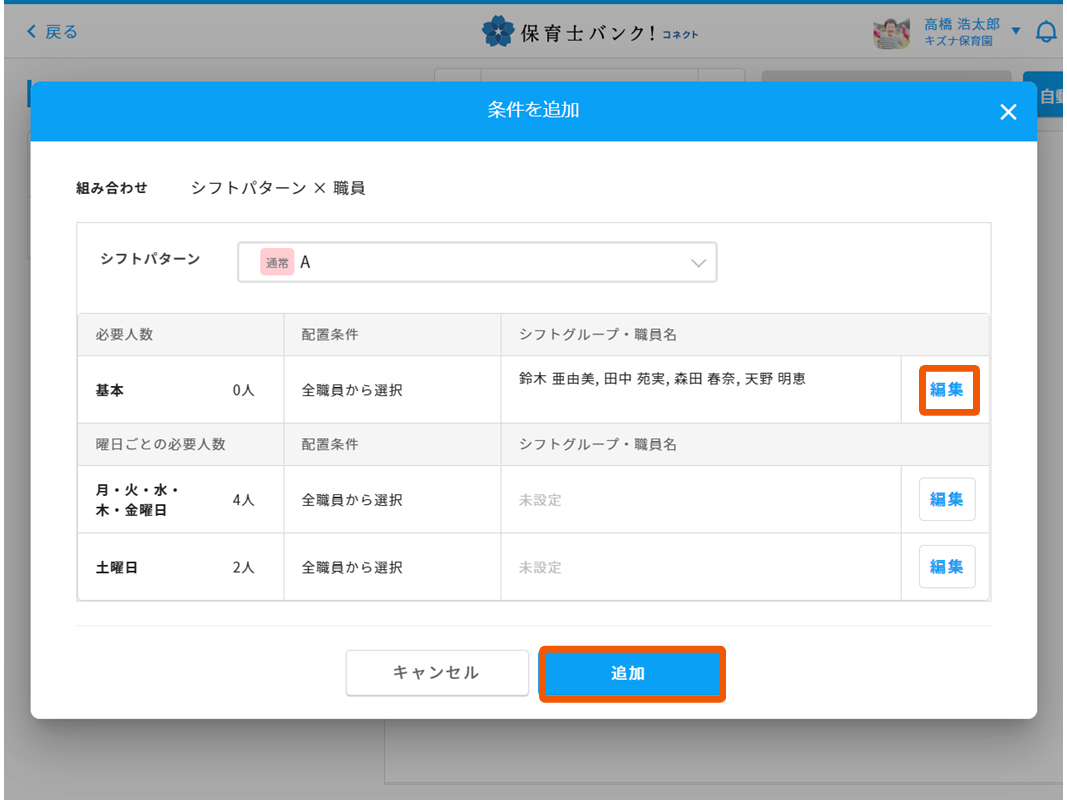Click the 必要人数 column header
1067x800 pixels.
click(x=125, y=335)
